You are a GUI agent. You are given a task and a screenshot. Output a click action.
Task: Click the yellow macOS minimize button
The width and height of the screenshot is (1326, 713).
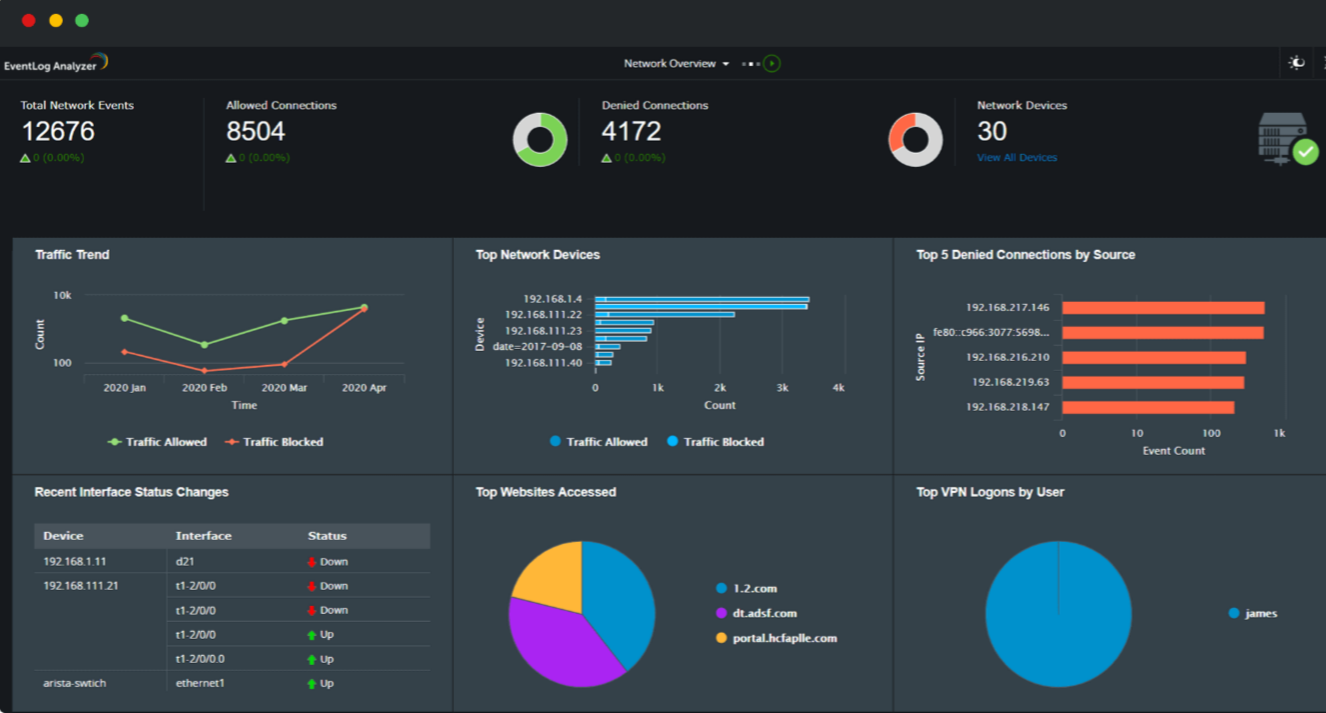click(x=56, y=20)
